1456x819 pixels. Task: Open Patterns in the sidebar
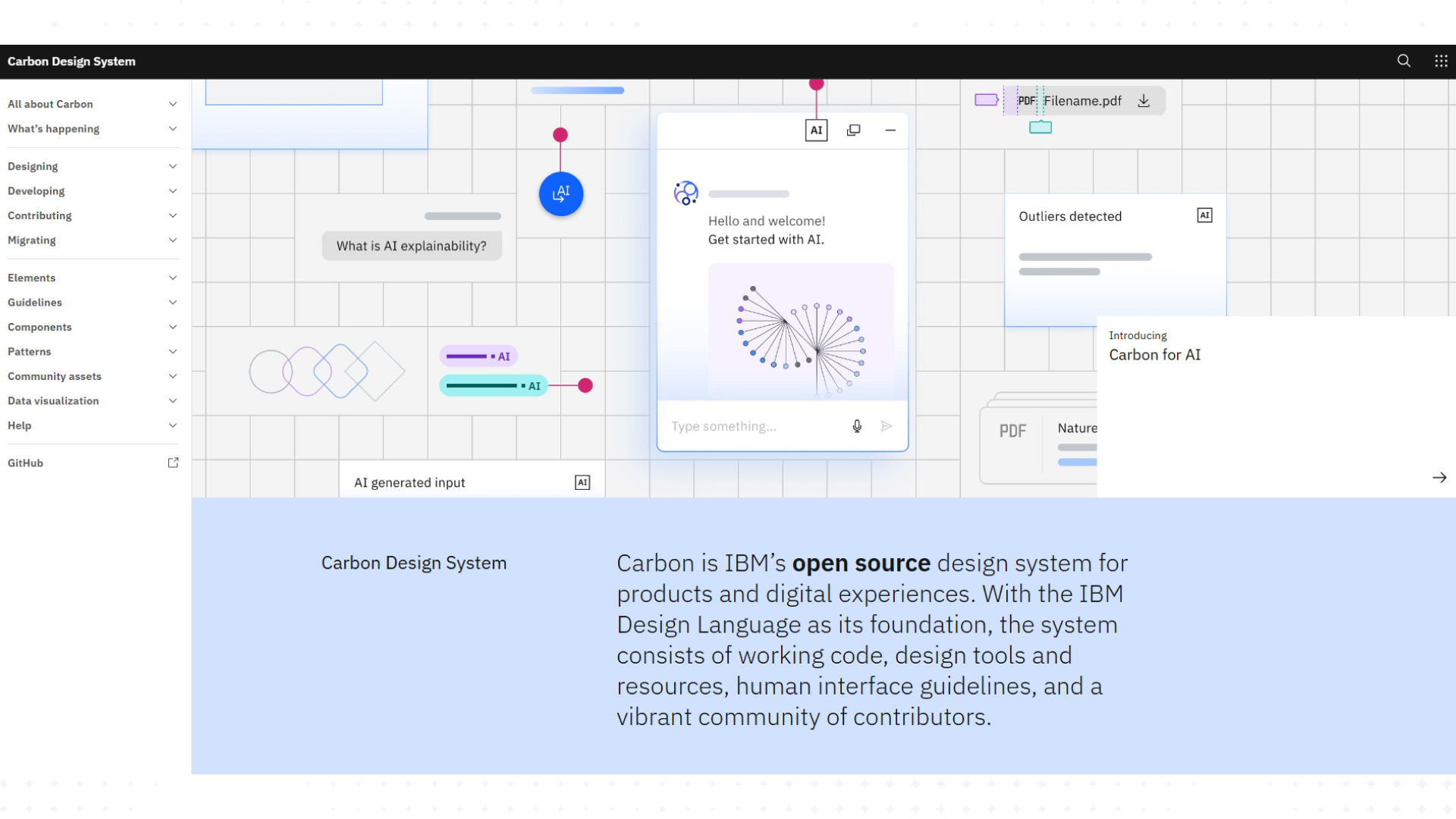[x=93, y=352]
